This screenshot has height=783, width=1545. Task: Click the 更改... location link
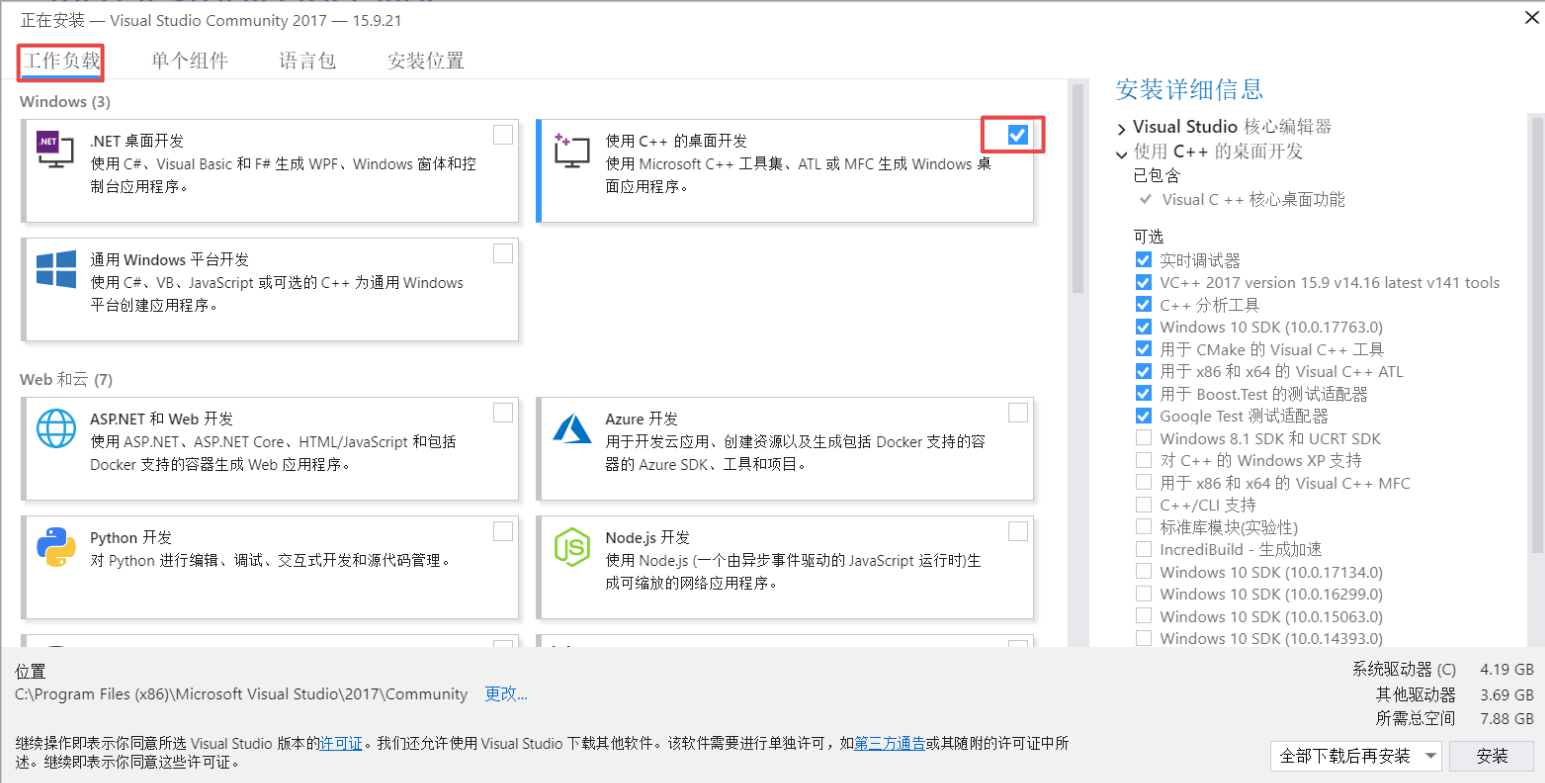point(506,694)
